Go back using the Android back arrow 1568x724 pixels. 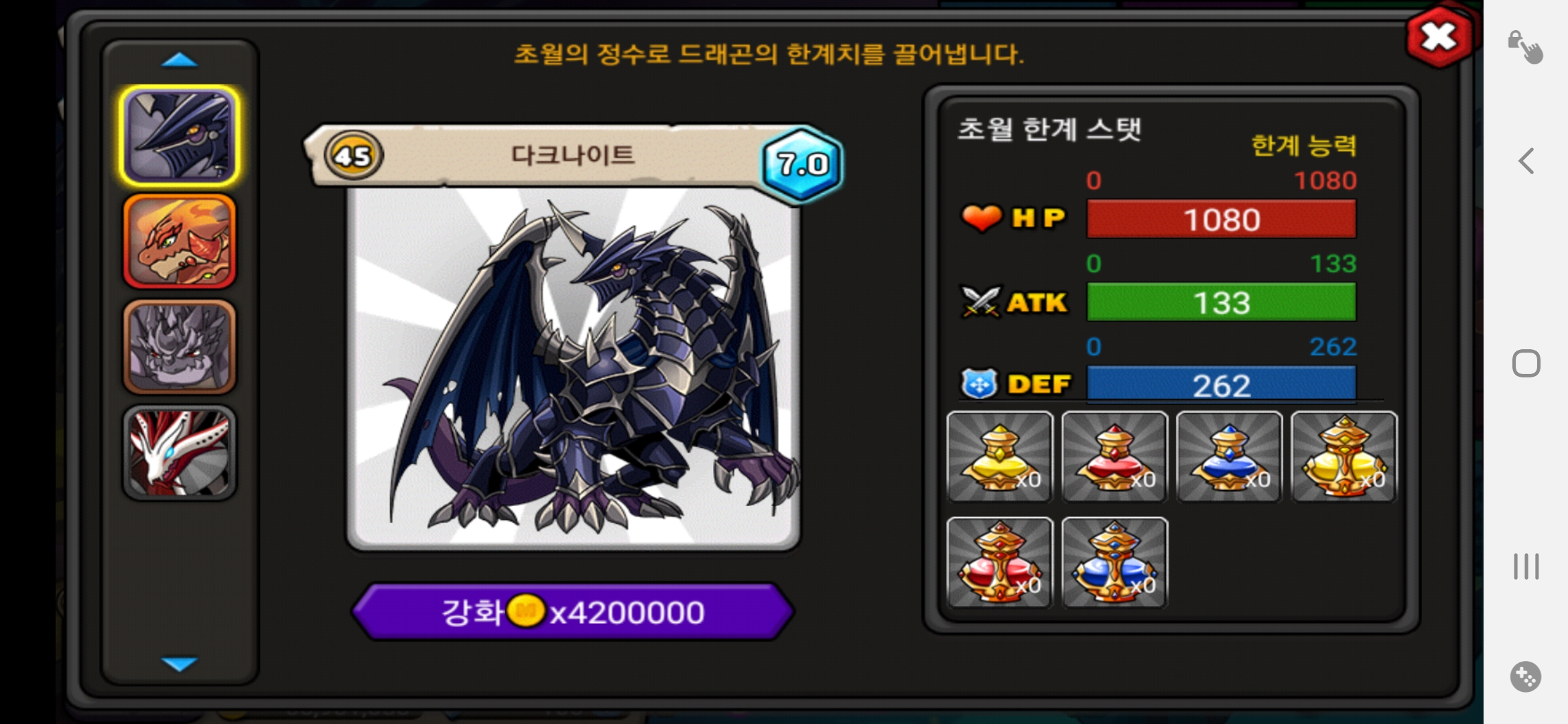(1526, 161)
